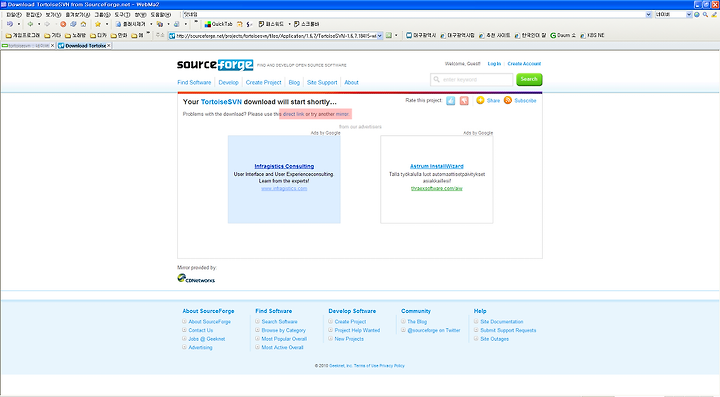Screen dimensions: 720x397
Task: Click Project Help Wanted footer link
Action: pos(357,330)
